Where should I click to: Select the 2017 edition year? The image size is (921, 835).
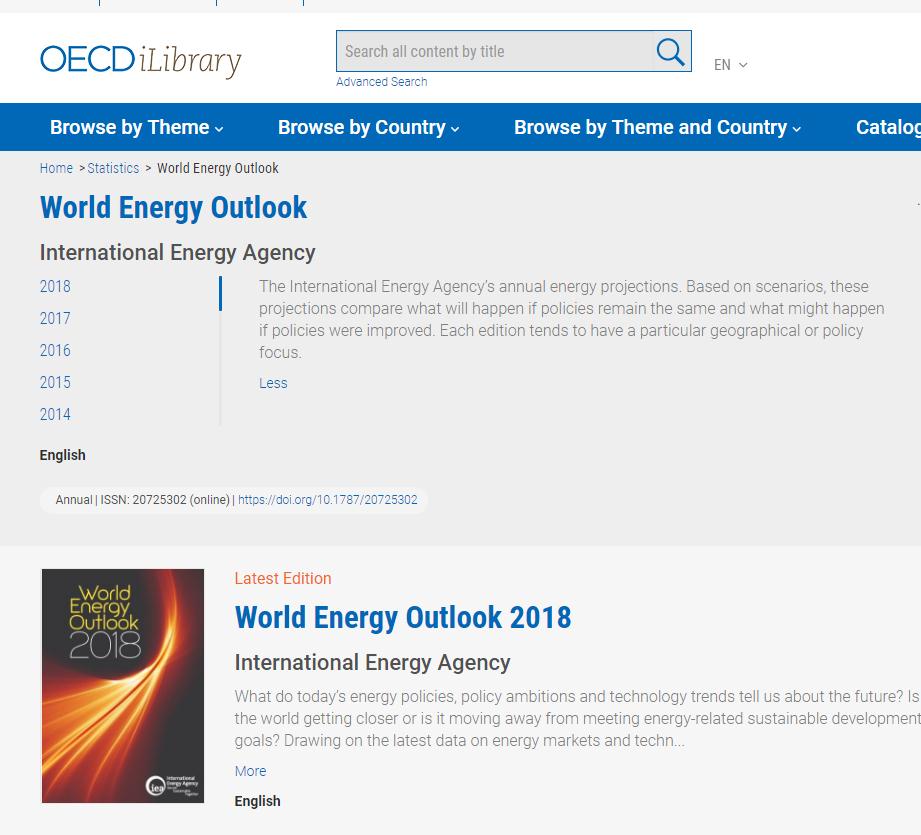[55, 319]
